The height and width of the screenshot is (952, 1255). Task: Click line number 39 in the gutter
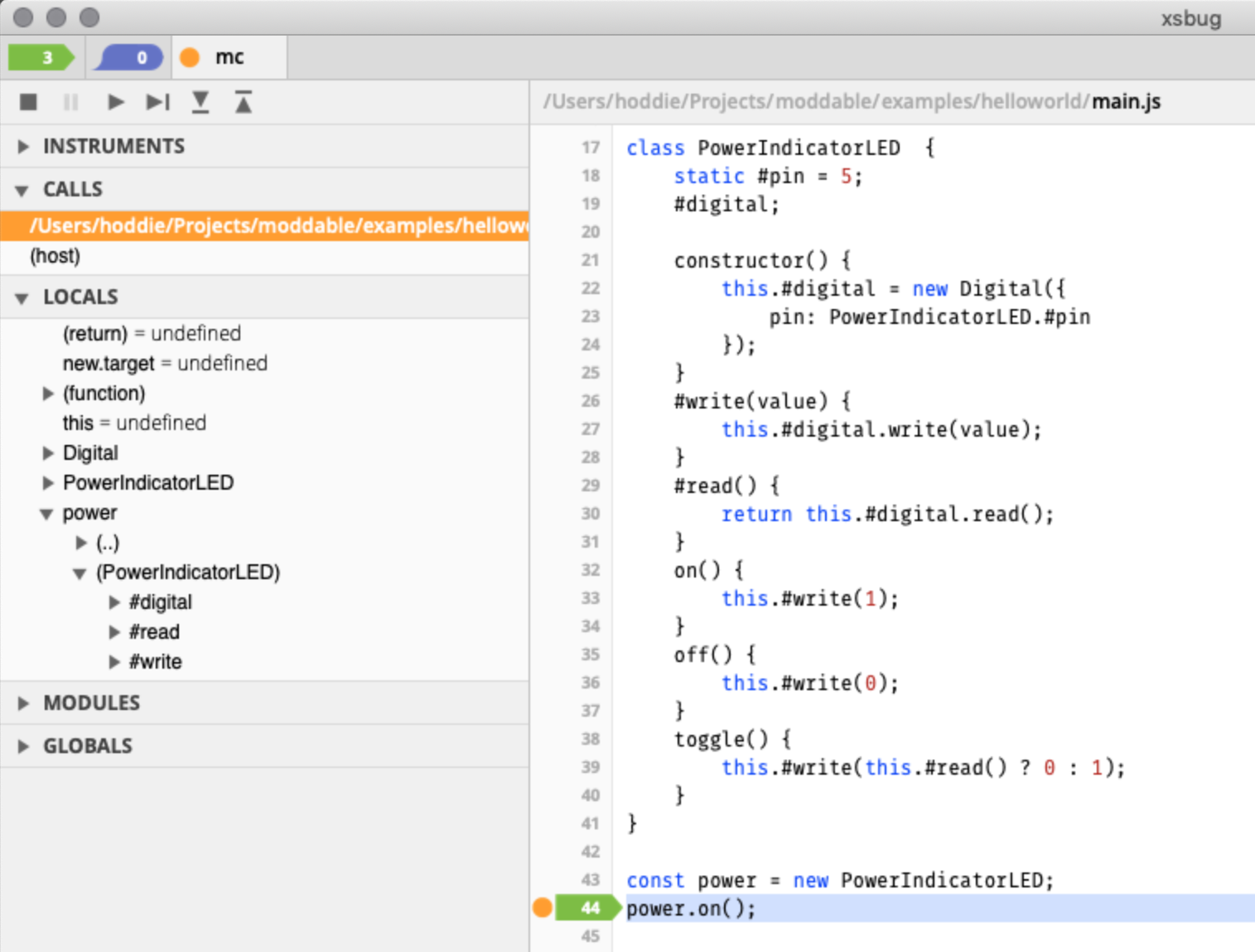coord(590,767)
